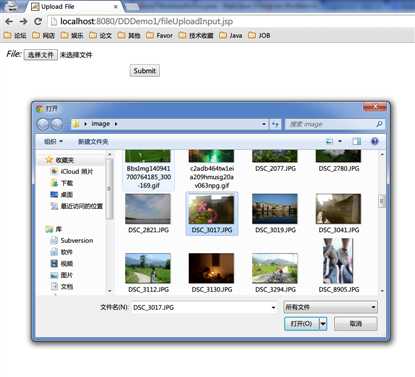Viewport: 415px width, 377px height.
Task: Click the dialog back navigation arrow
Action: pyautogui.click(x=43, y=124)
